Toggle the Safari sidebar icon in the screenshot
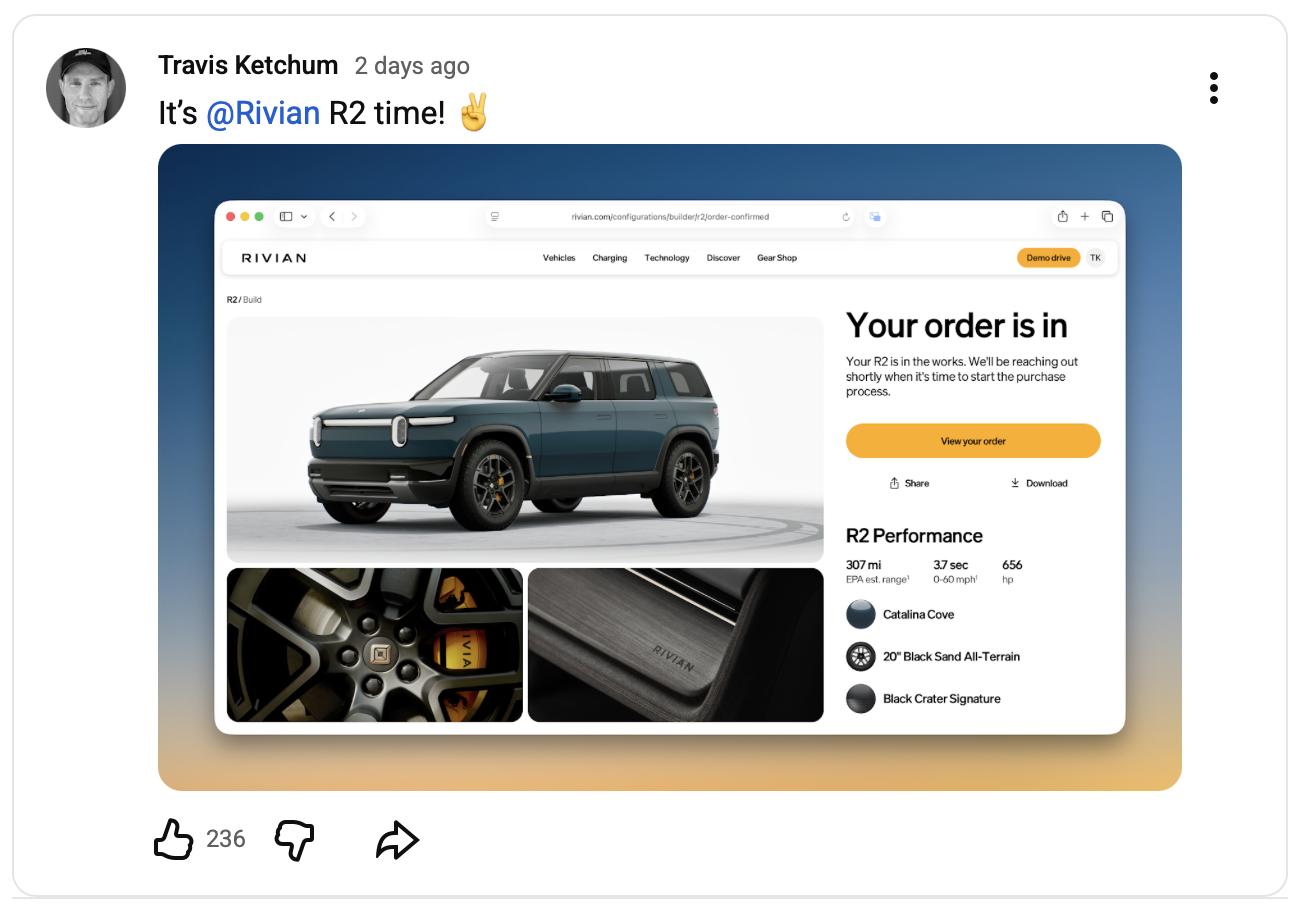The image size is (1306, 912). pyautogui.click(x=286, y=216)
